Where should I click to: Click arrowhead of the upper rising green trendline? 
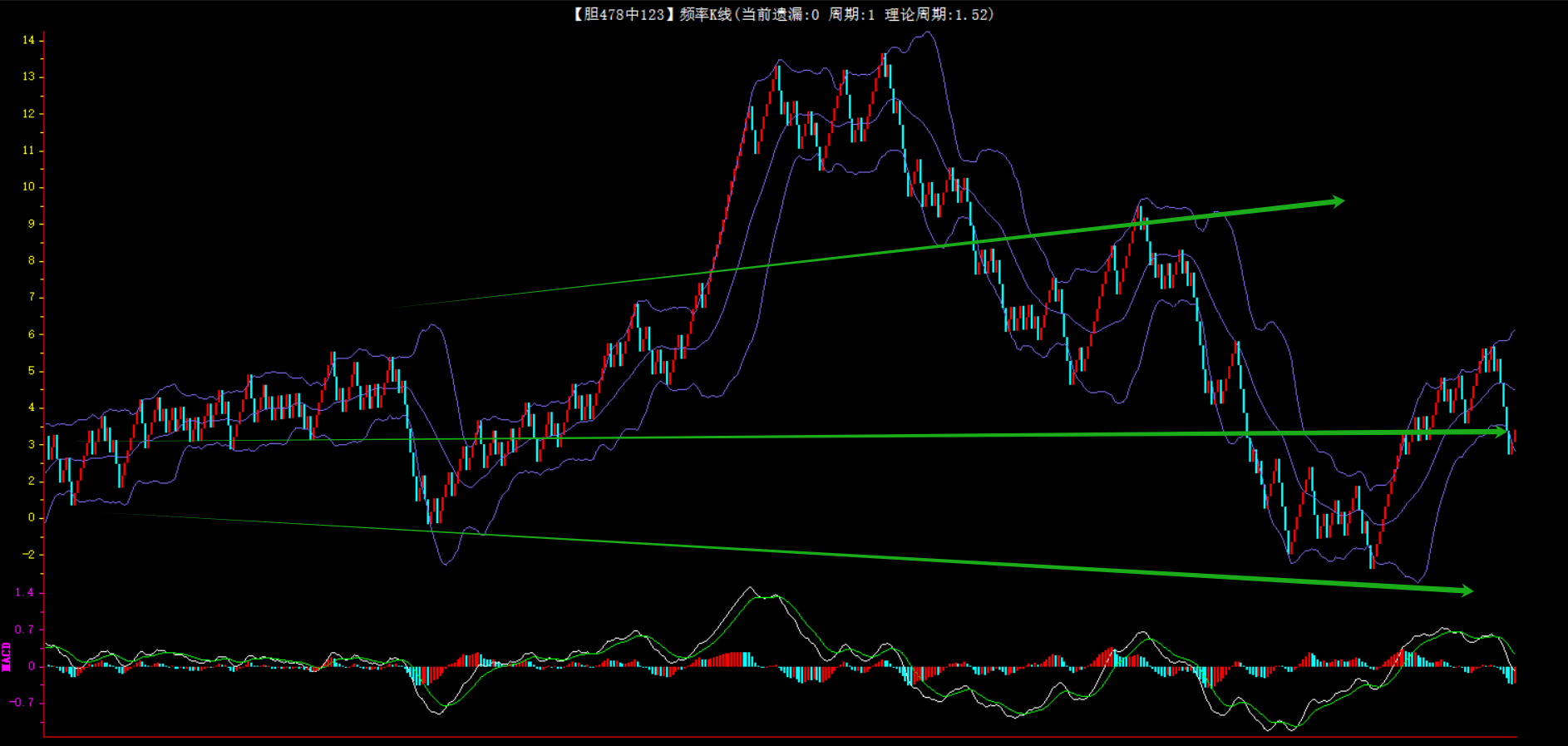point(1338,201)
